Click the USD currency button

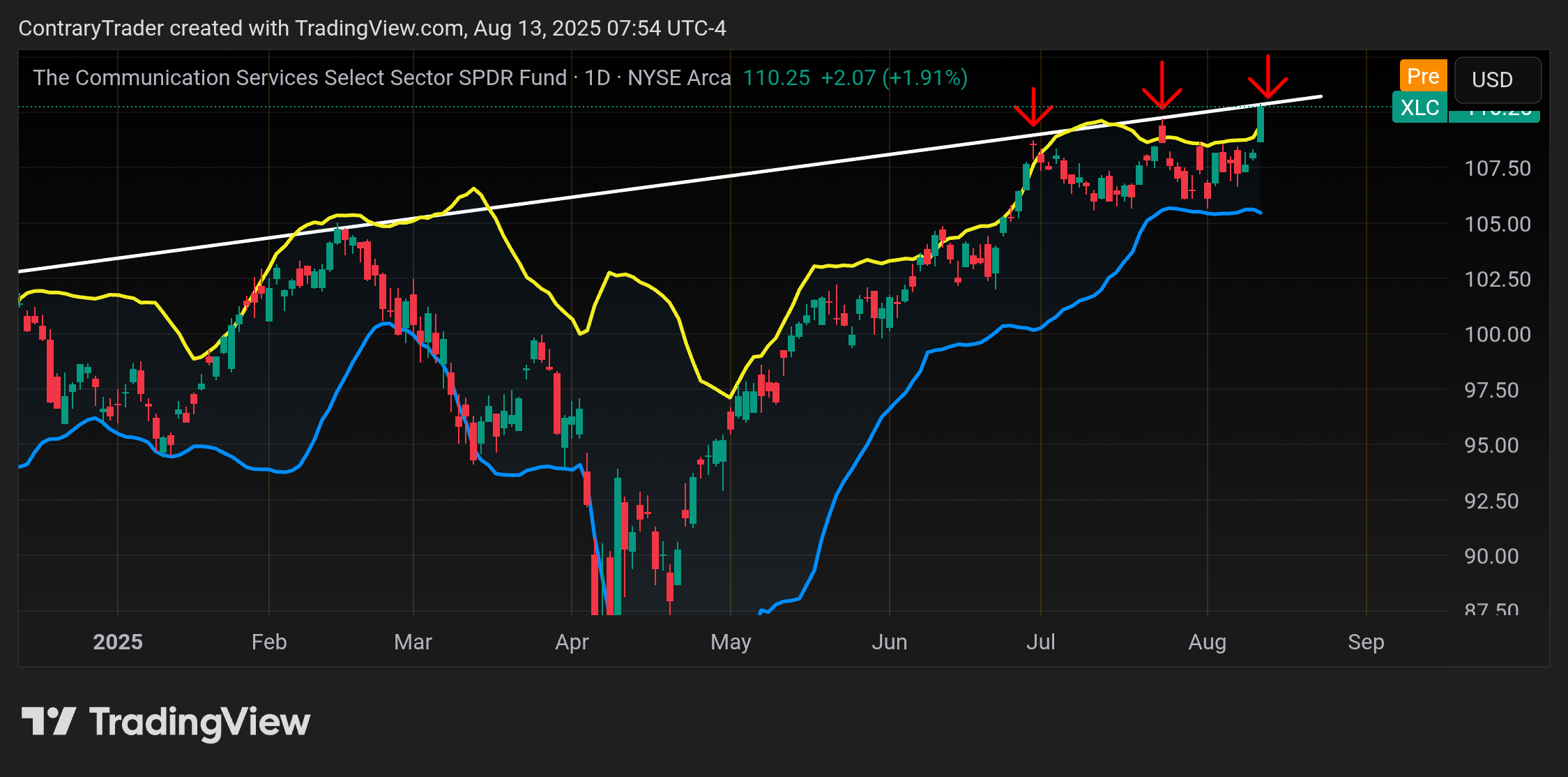click(x=1498, y=80)
